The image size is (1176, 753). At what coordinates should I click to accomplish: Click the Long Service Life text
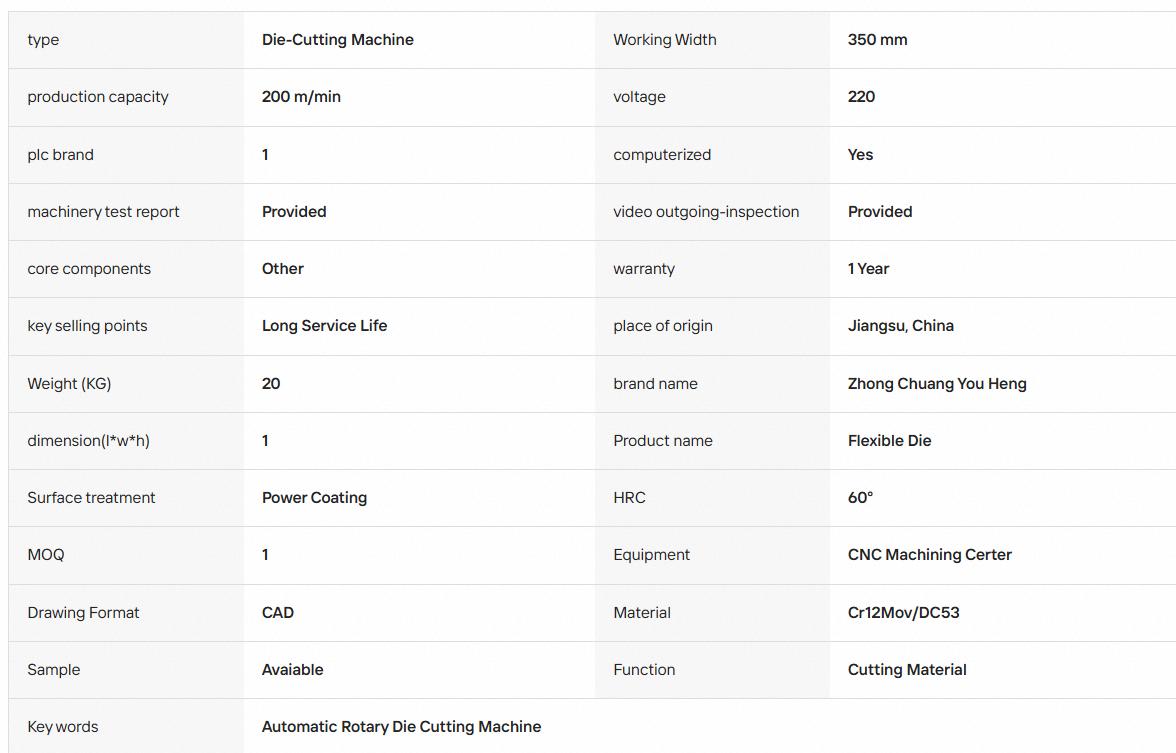[324, 326]
